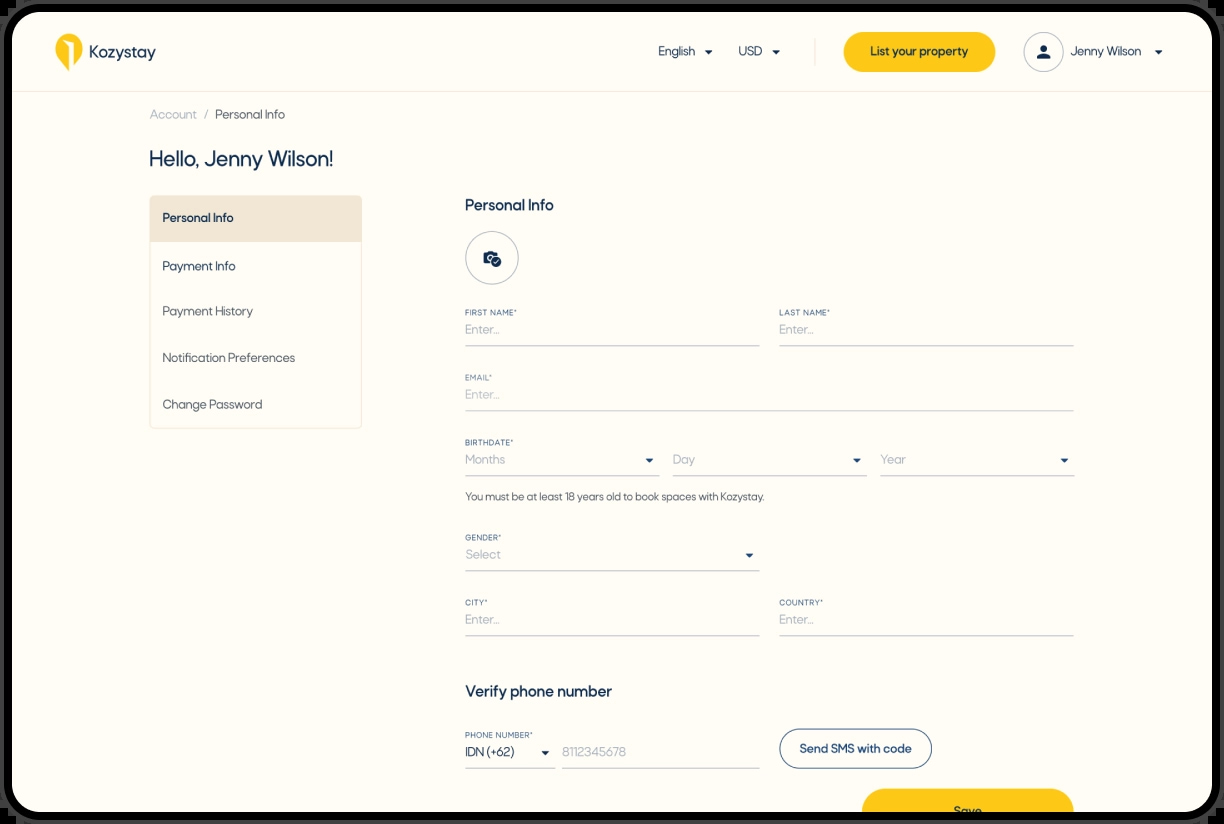Upload photo via camera icon
This screenshot has height=824, width=1224.
[492, 258]
